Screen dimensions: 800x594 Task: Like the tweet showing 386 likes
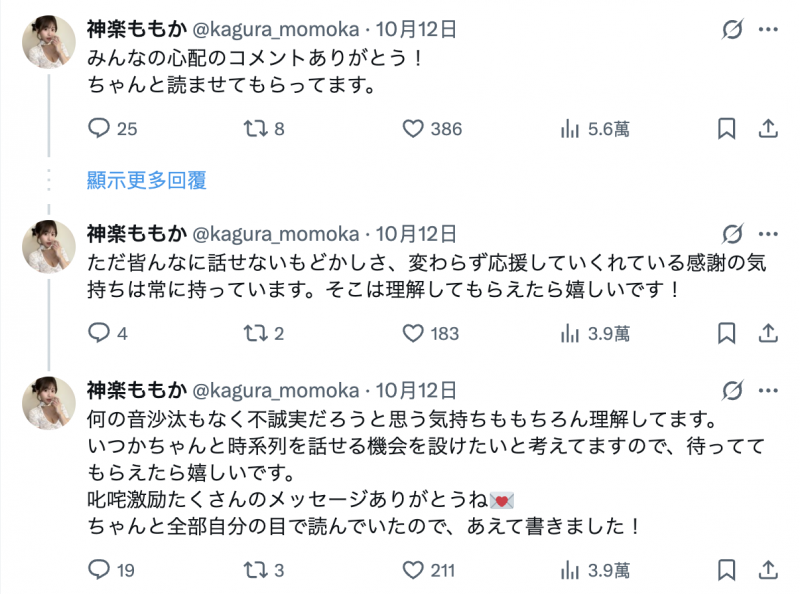point(414,129)
